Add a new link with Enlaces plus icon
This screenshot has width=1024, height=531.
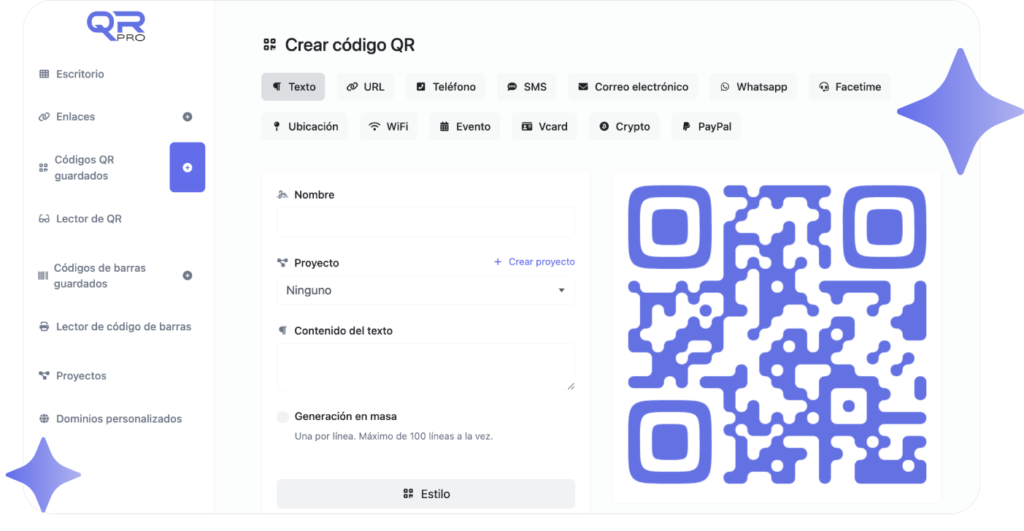187,116
